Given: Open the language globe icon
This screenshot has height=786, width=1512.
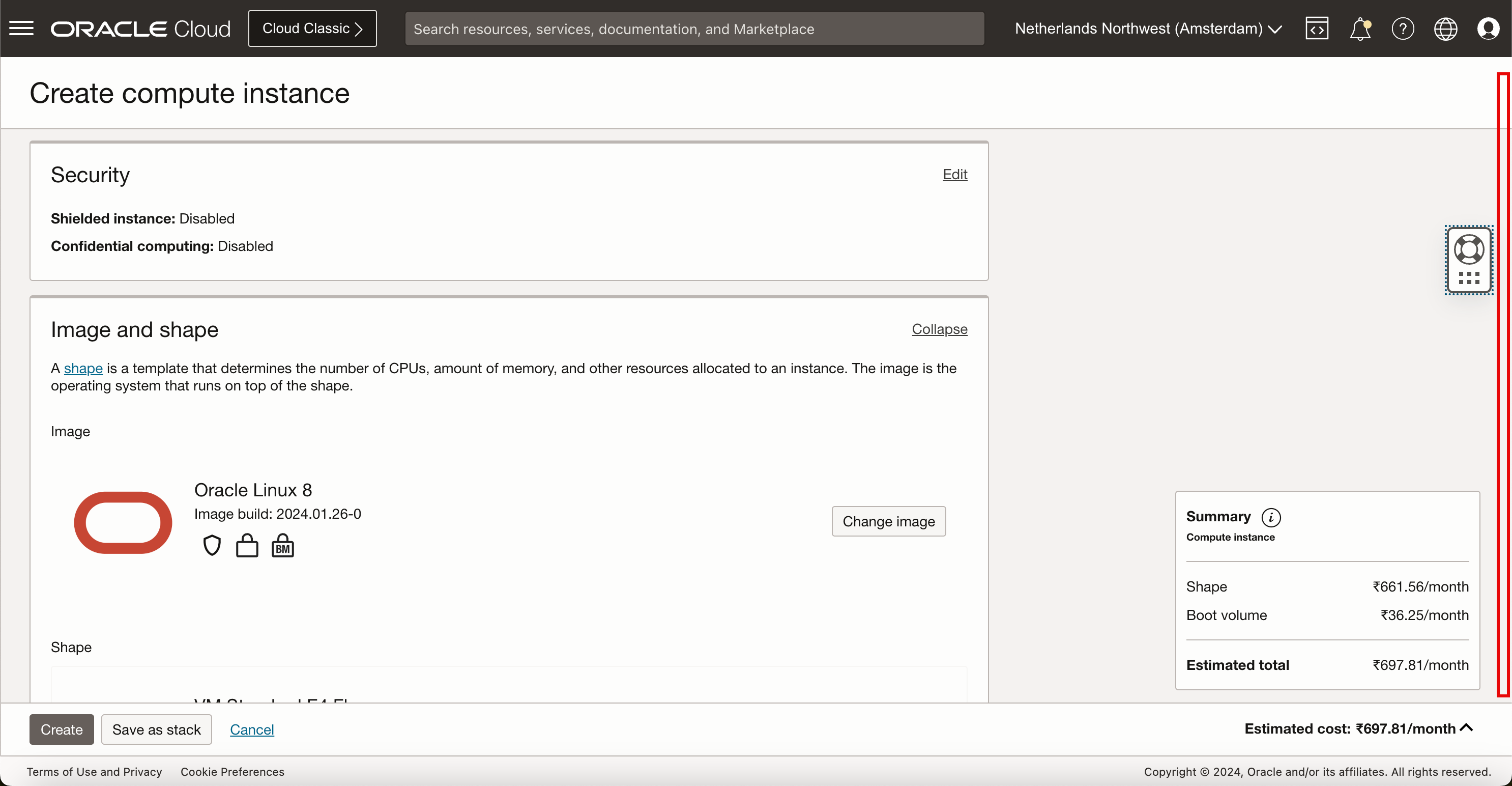Looking at the screenshot, I should pos(1445,28).
